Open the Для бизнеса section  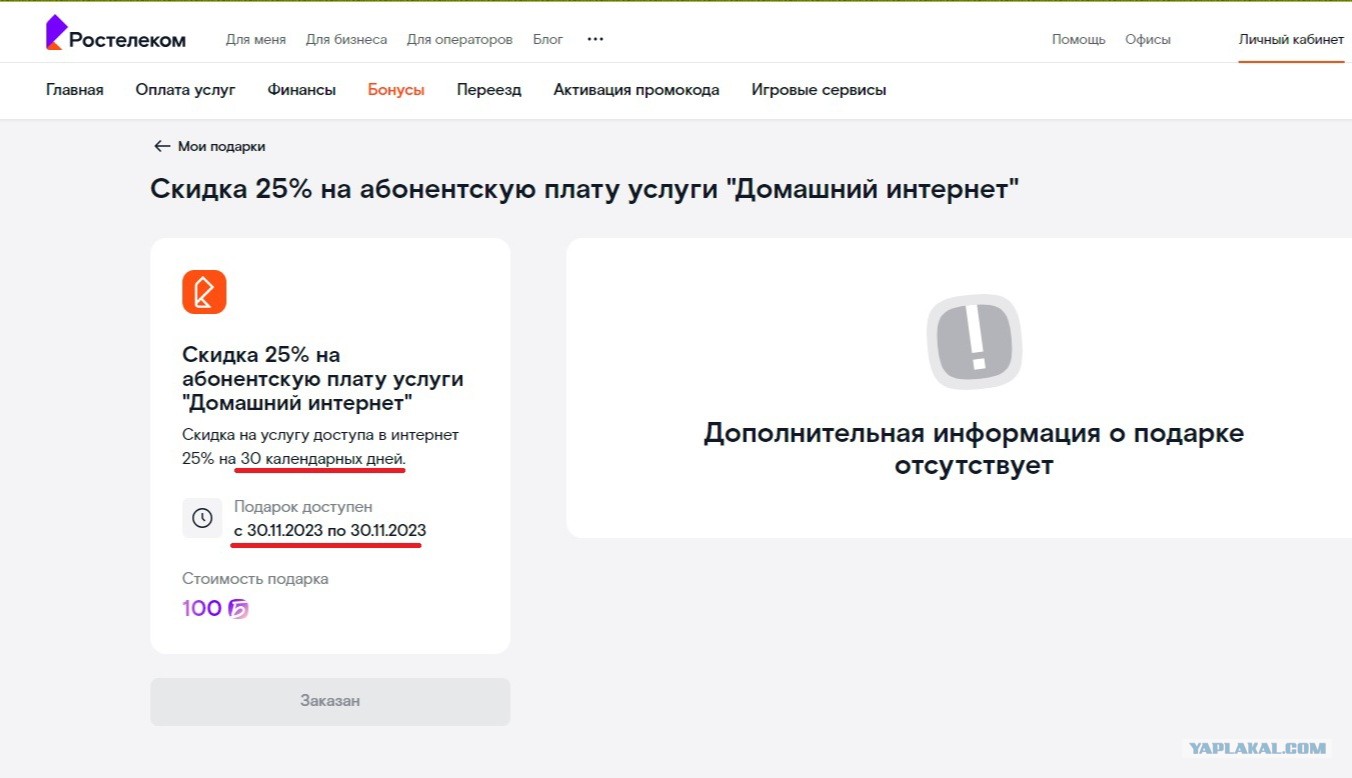346,40
